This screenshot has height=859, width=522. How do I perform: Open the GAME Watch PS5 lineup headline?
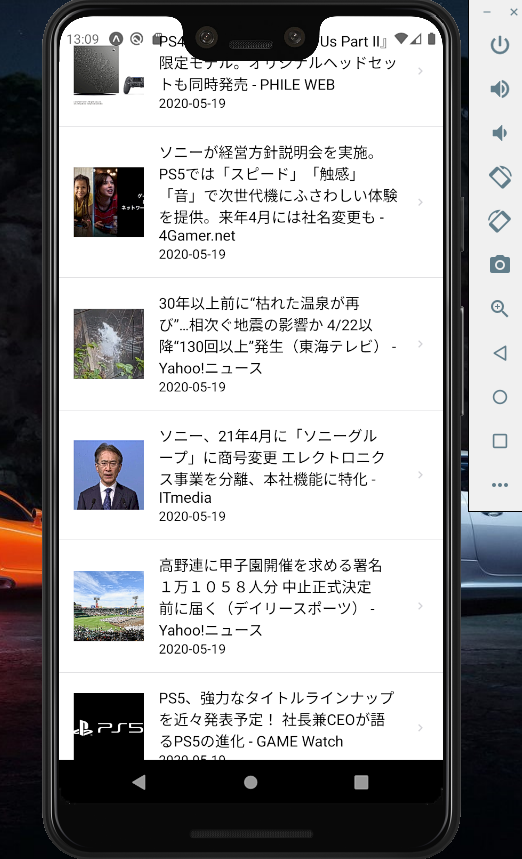pyautogui.click(x=277, y=719)
